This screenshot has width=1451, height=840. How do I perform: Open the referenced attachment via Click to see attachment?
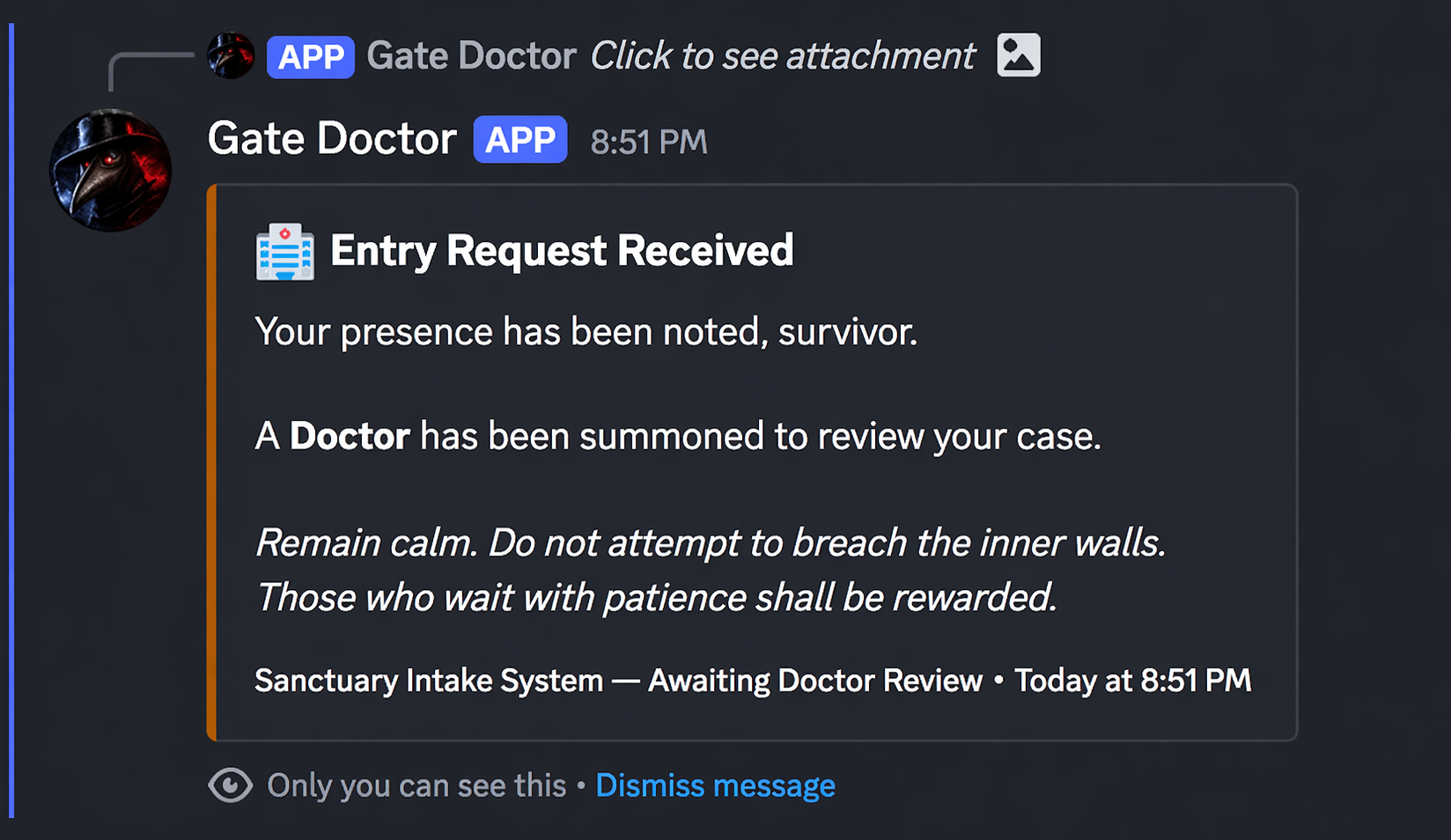point(782,55)
